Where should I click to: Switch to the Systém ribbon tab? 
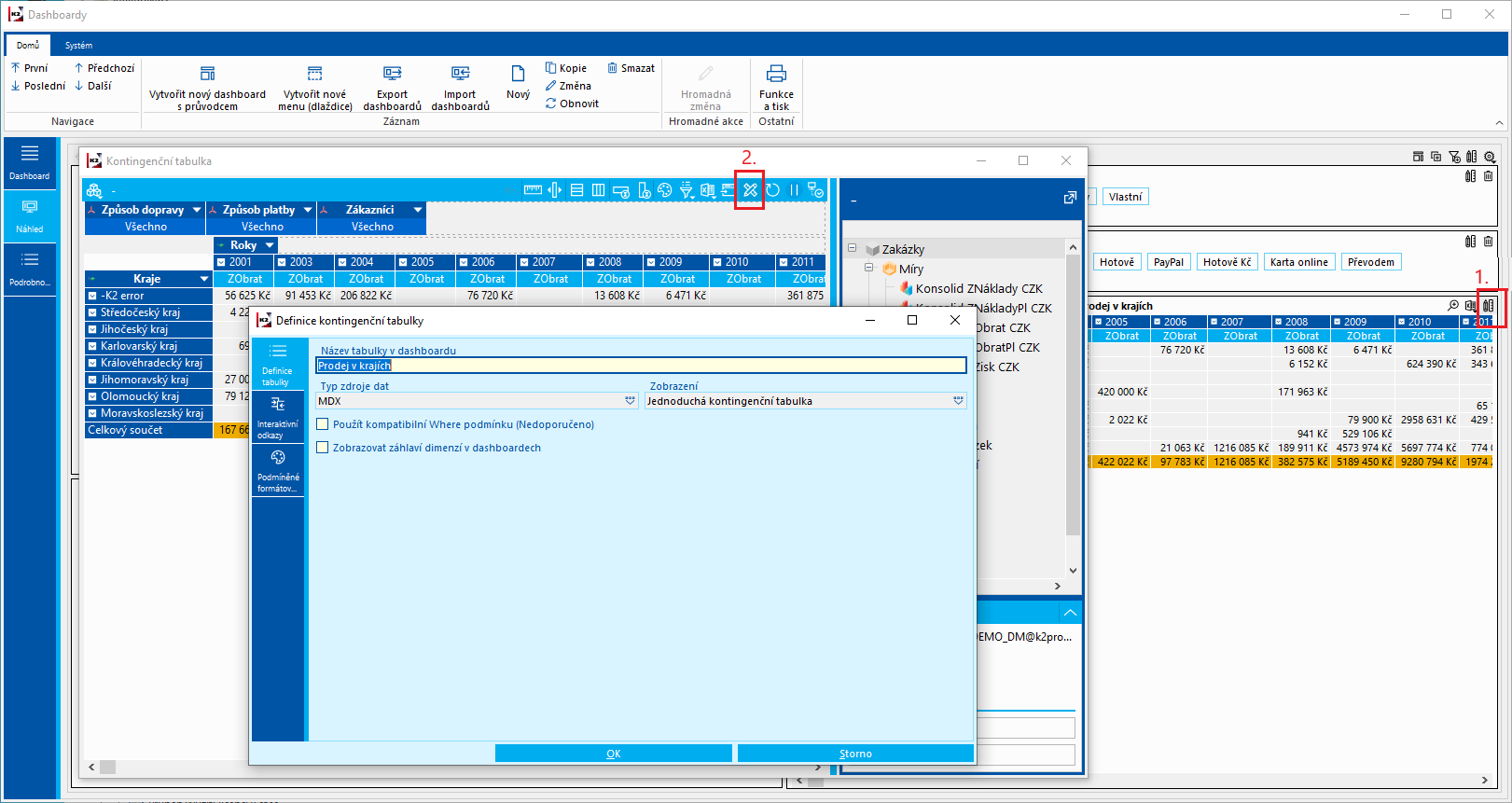(x=78, y=45)
